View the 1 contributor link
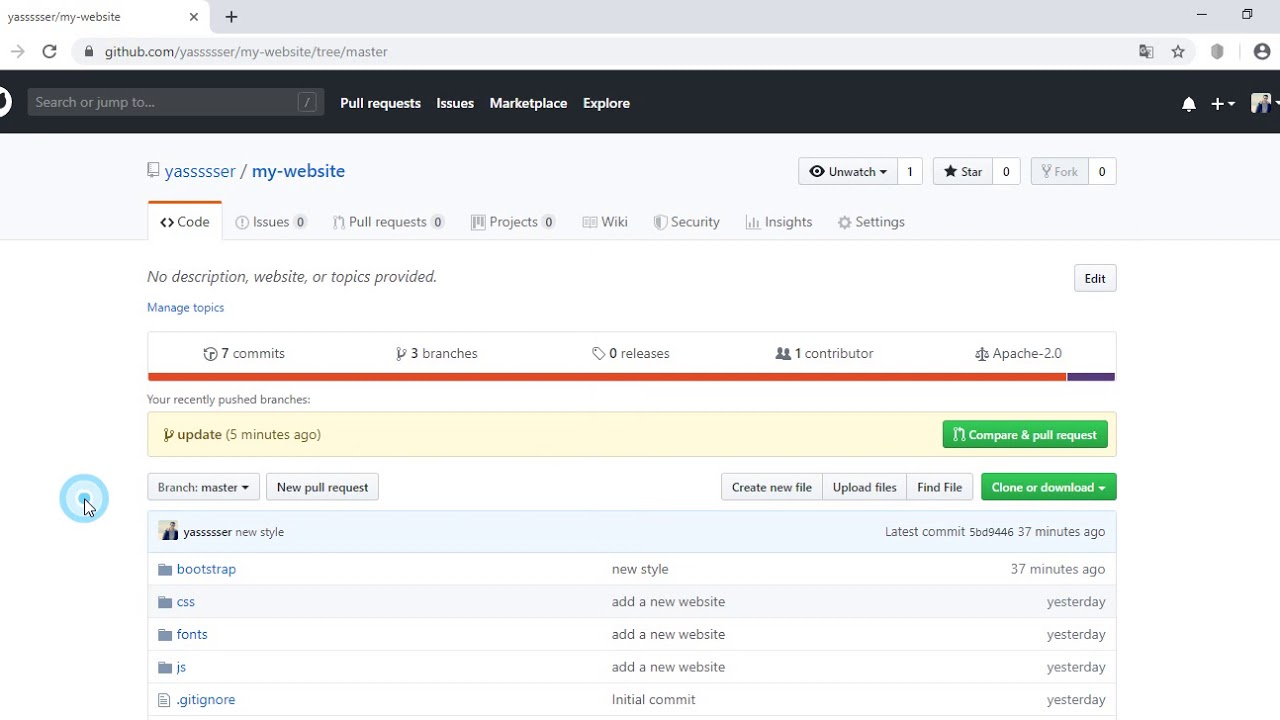1280x720 pixels. (x=825, y=354)
